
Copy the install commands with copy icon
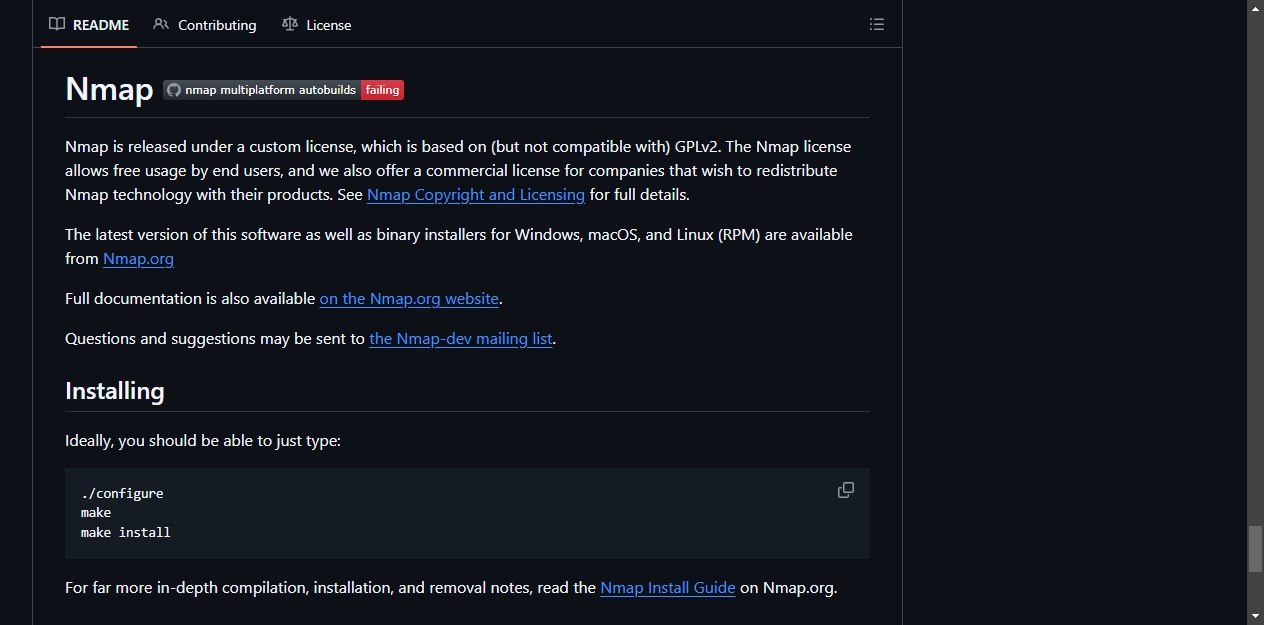tap(846, 490)
